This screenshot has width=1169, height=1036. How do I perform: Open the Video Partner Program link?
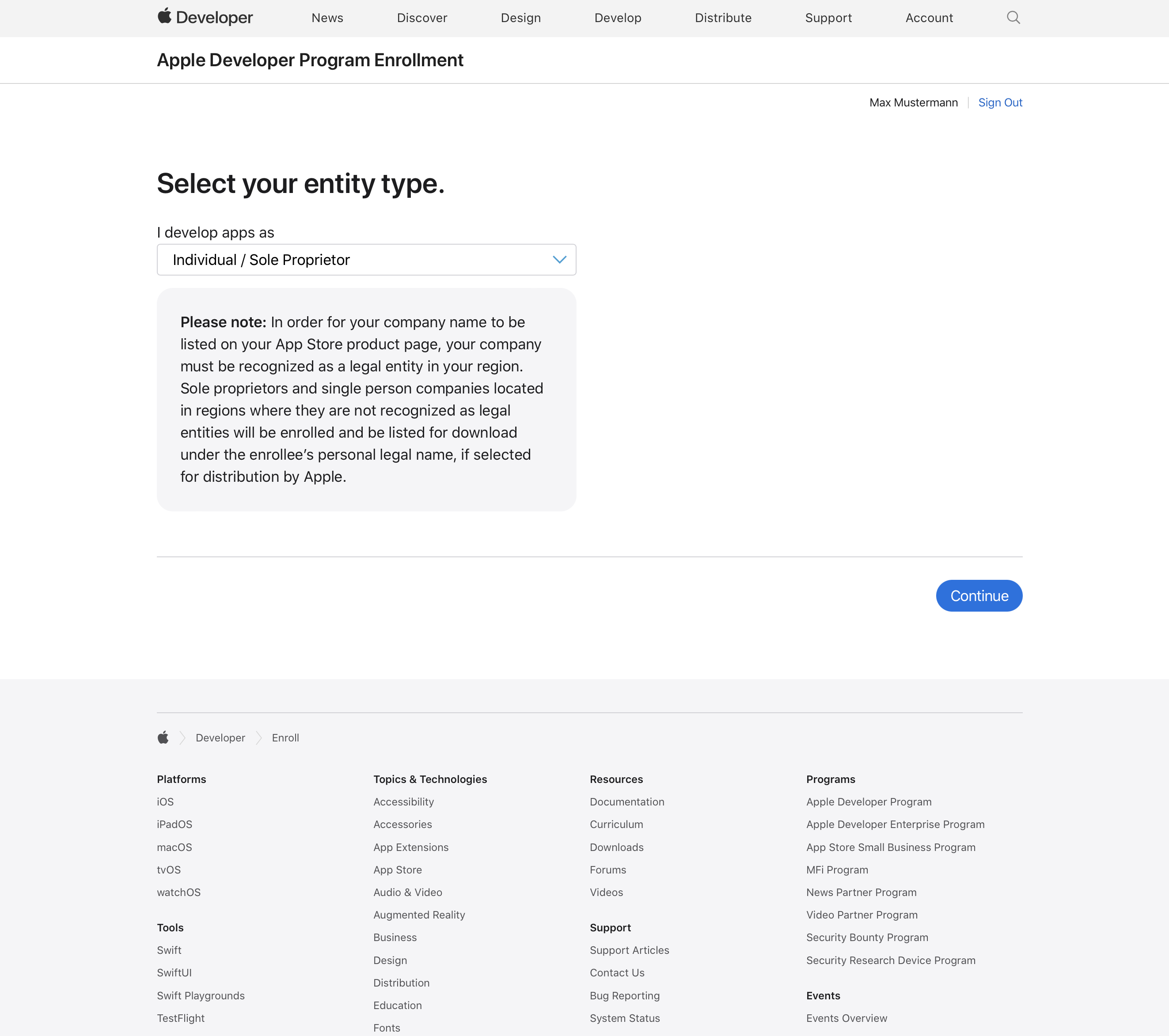coord(862,915)
